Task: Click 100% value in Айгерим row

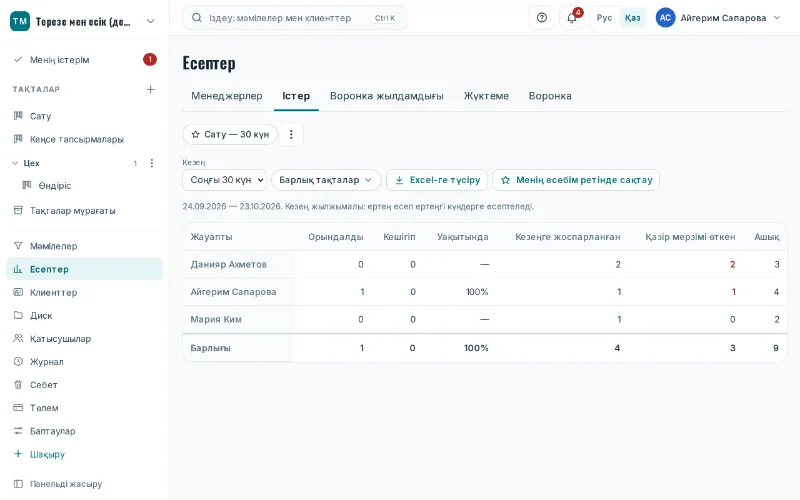Action: point(477,292)
